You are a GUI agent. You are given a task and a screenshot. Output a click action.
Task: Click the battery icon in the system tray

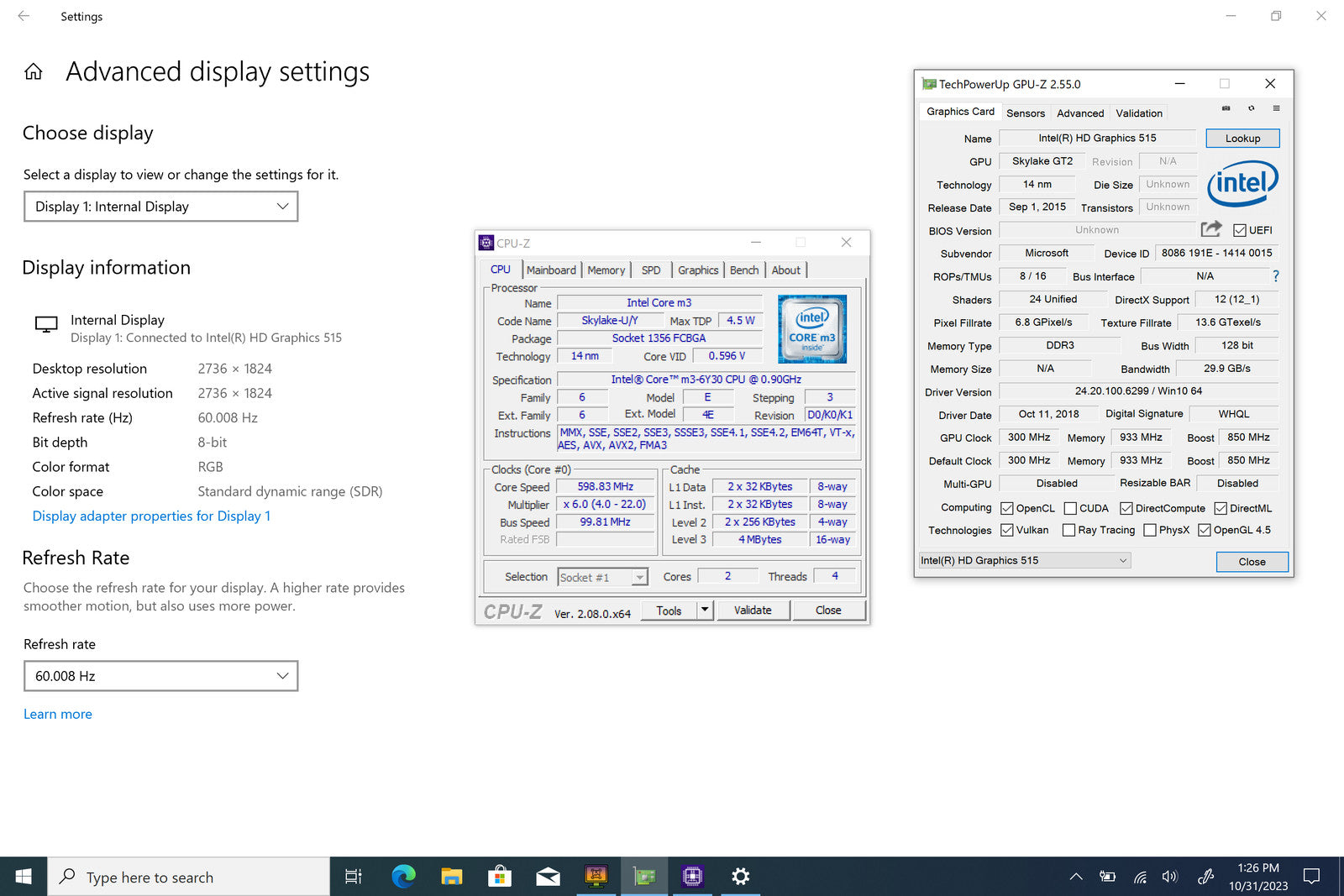click(x=1108, y=877)
